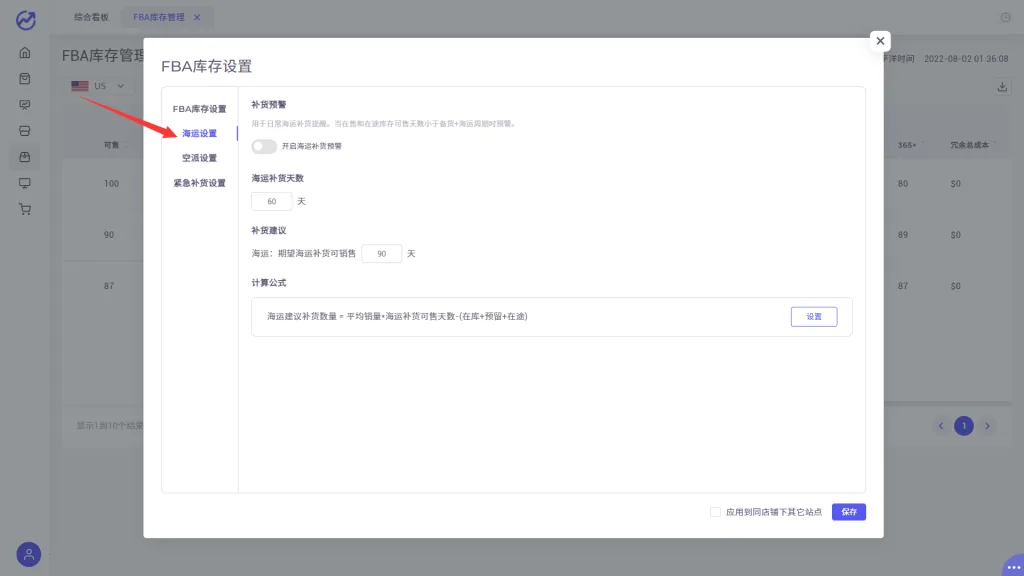This screenshot has height=576, width=1024.
Task: Click the clock icon in header
Action: point(1006,18)
